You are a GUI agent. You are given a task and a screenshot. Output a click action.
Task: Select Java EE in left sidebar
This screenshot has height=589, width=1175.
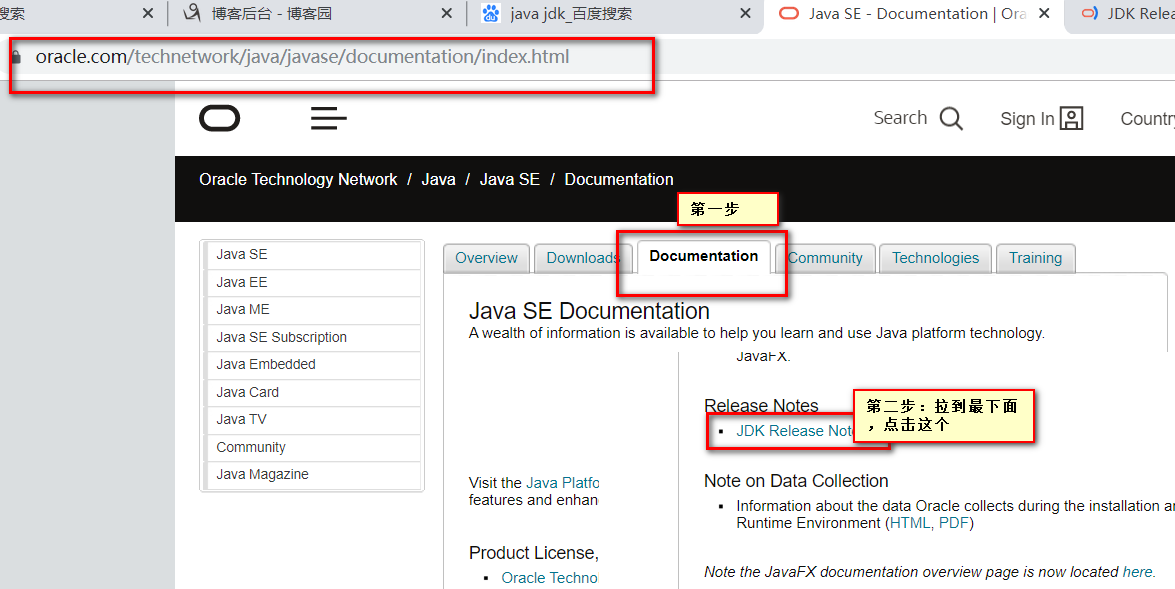point(312,283)
